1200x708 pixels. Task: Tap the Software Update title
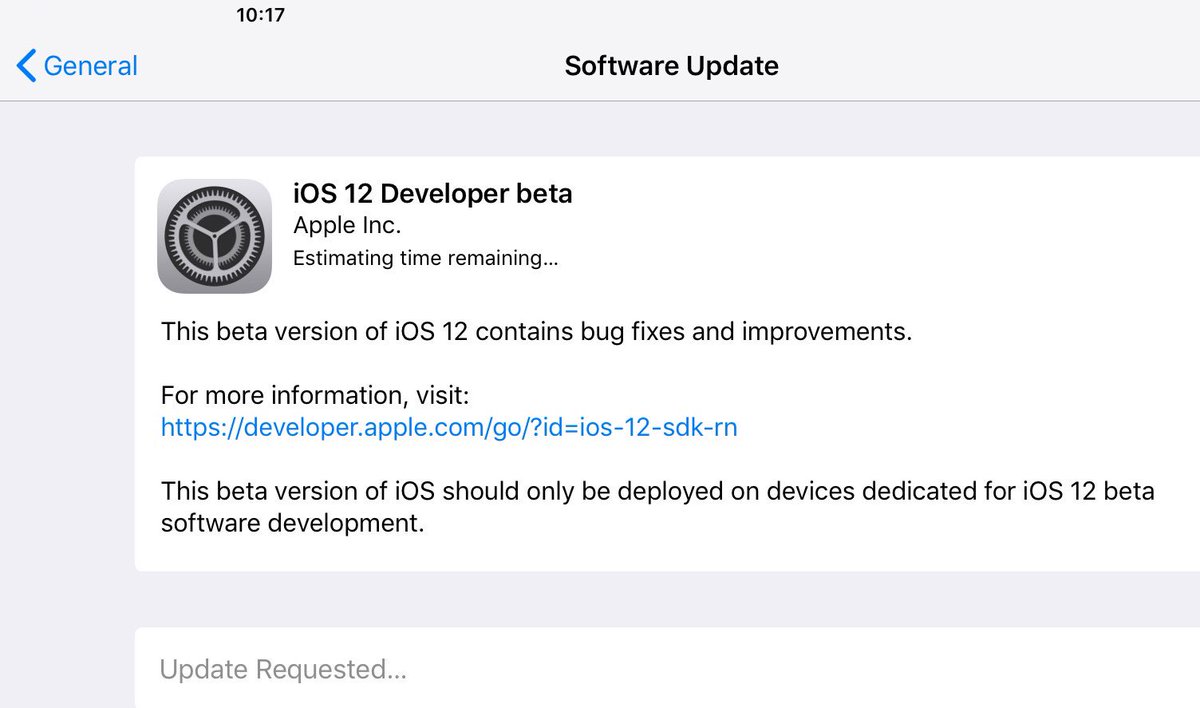pyautogui.click(x=671, y=66)
